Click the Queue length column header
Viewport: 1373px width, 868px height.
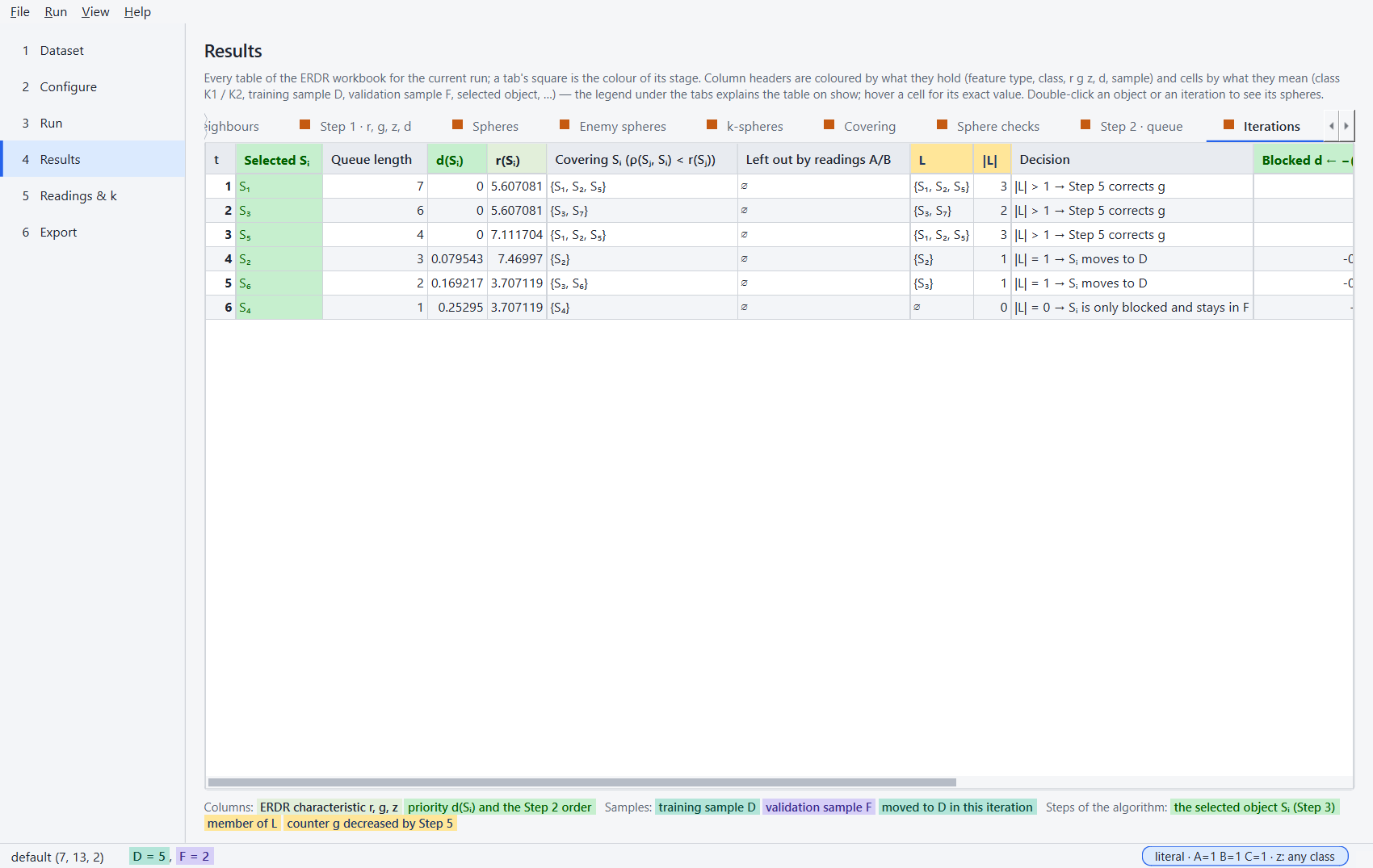[375, 160]
